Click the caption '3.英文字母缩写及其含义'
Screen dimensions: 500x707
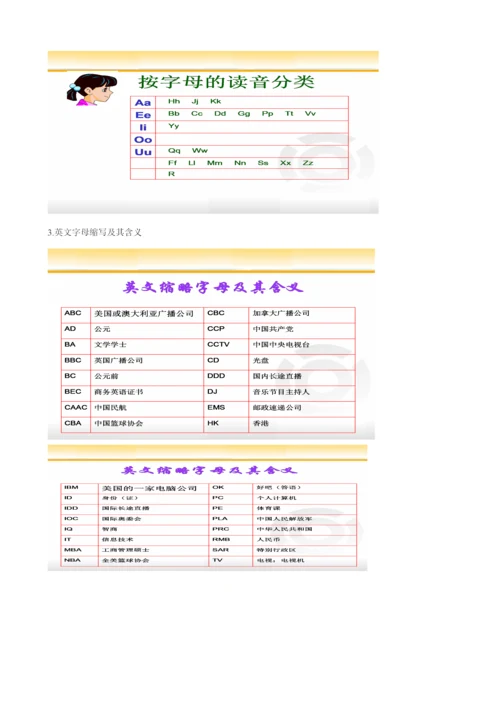coord(95,232)
